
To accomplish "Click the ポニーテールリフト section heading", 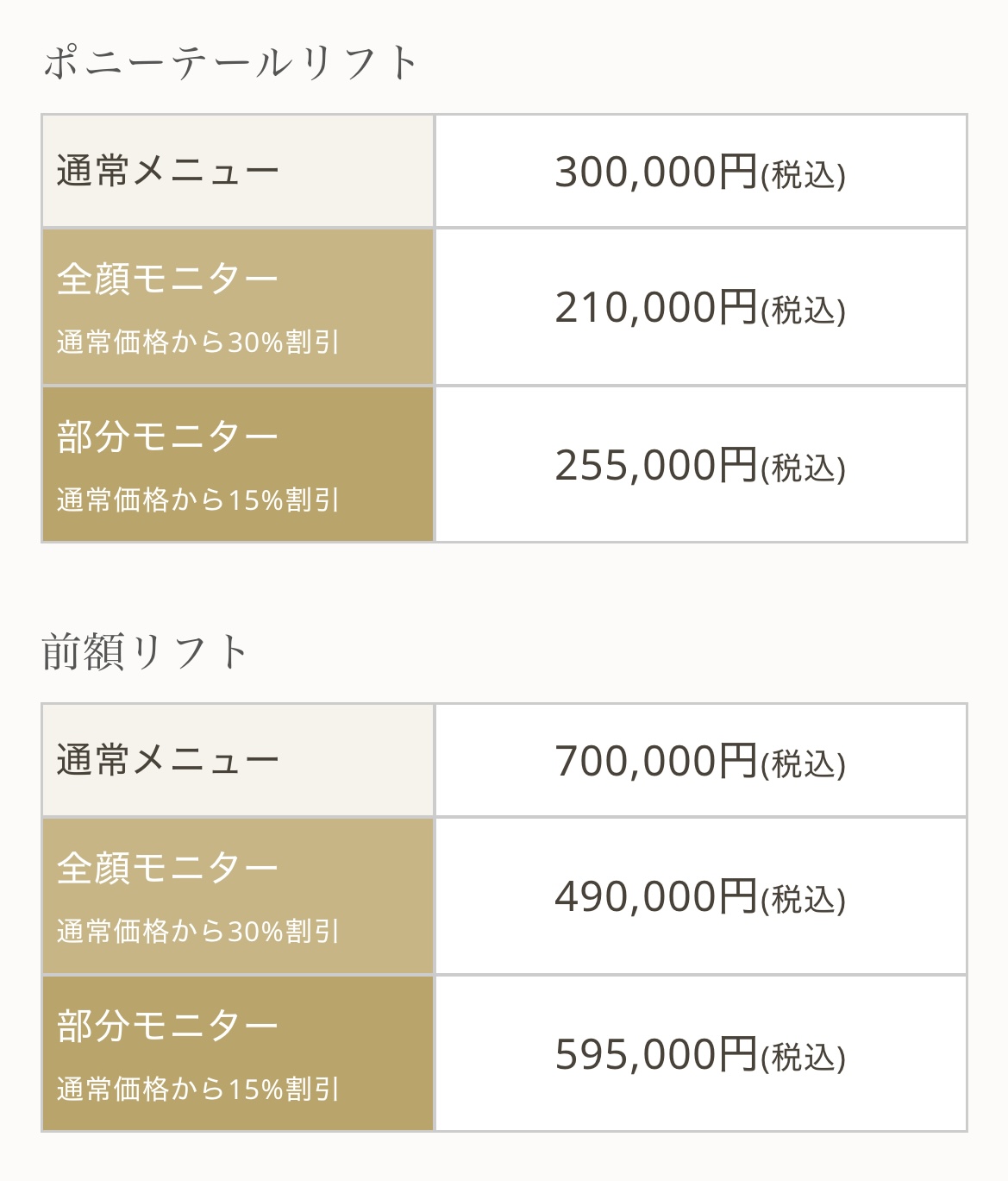I will coord(230,63).
